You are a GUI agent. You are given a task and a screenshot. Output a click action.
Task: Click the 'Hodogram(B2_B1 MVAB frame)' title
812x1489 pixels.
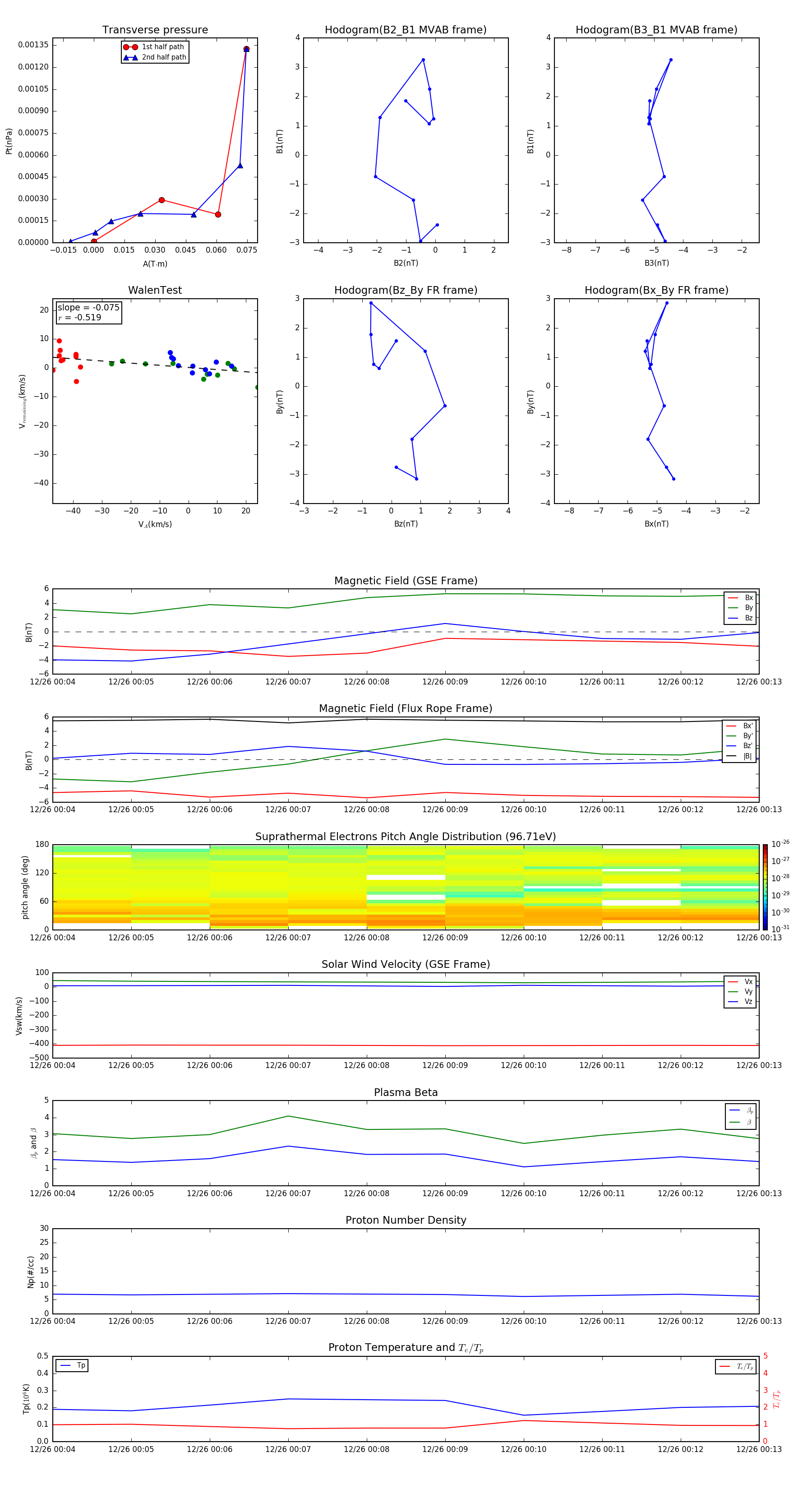tap(406, 30)
